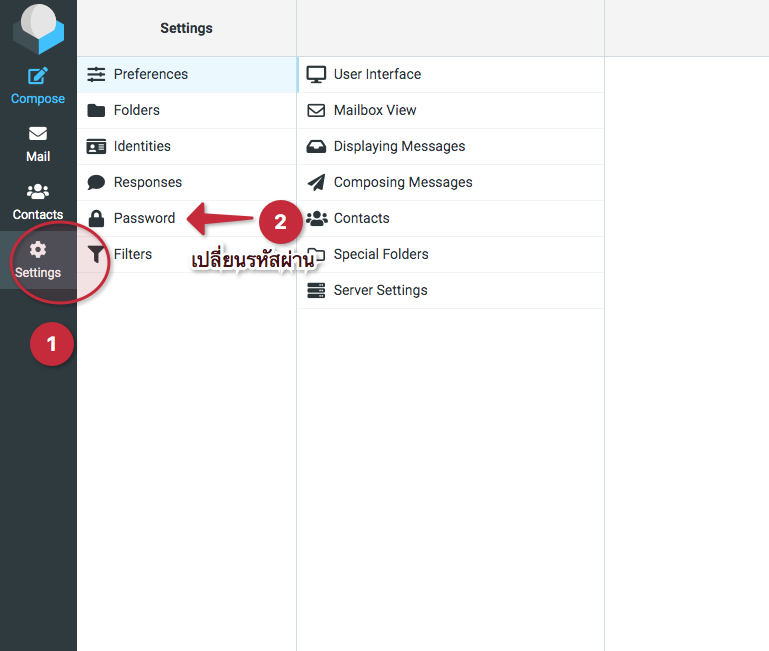Screen dimensions: 769x651
Task: Click the Folders folder icon
Action: pyautogui.click(x=96, y=110)
